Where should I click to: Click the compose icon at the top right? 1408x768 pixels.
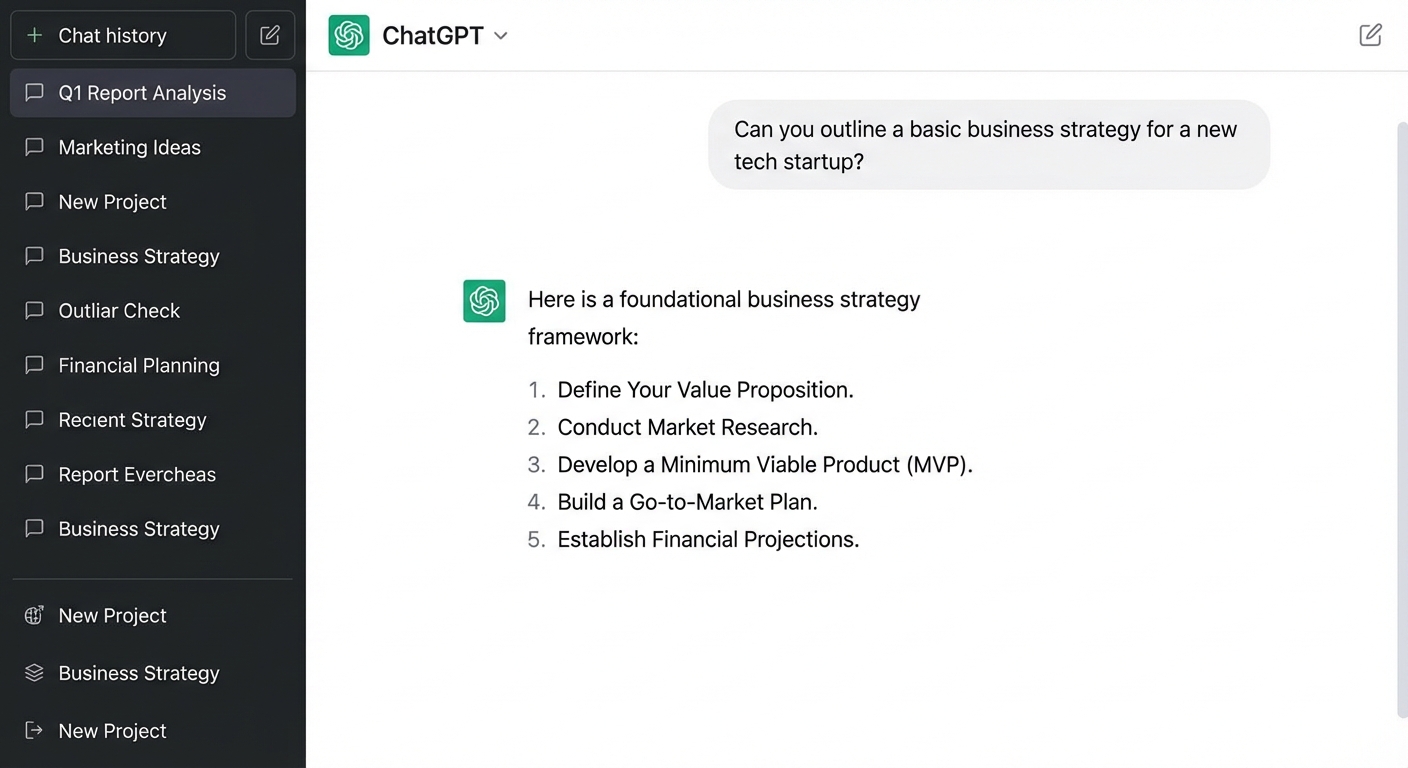[x=1370, y=34]
